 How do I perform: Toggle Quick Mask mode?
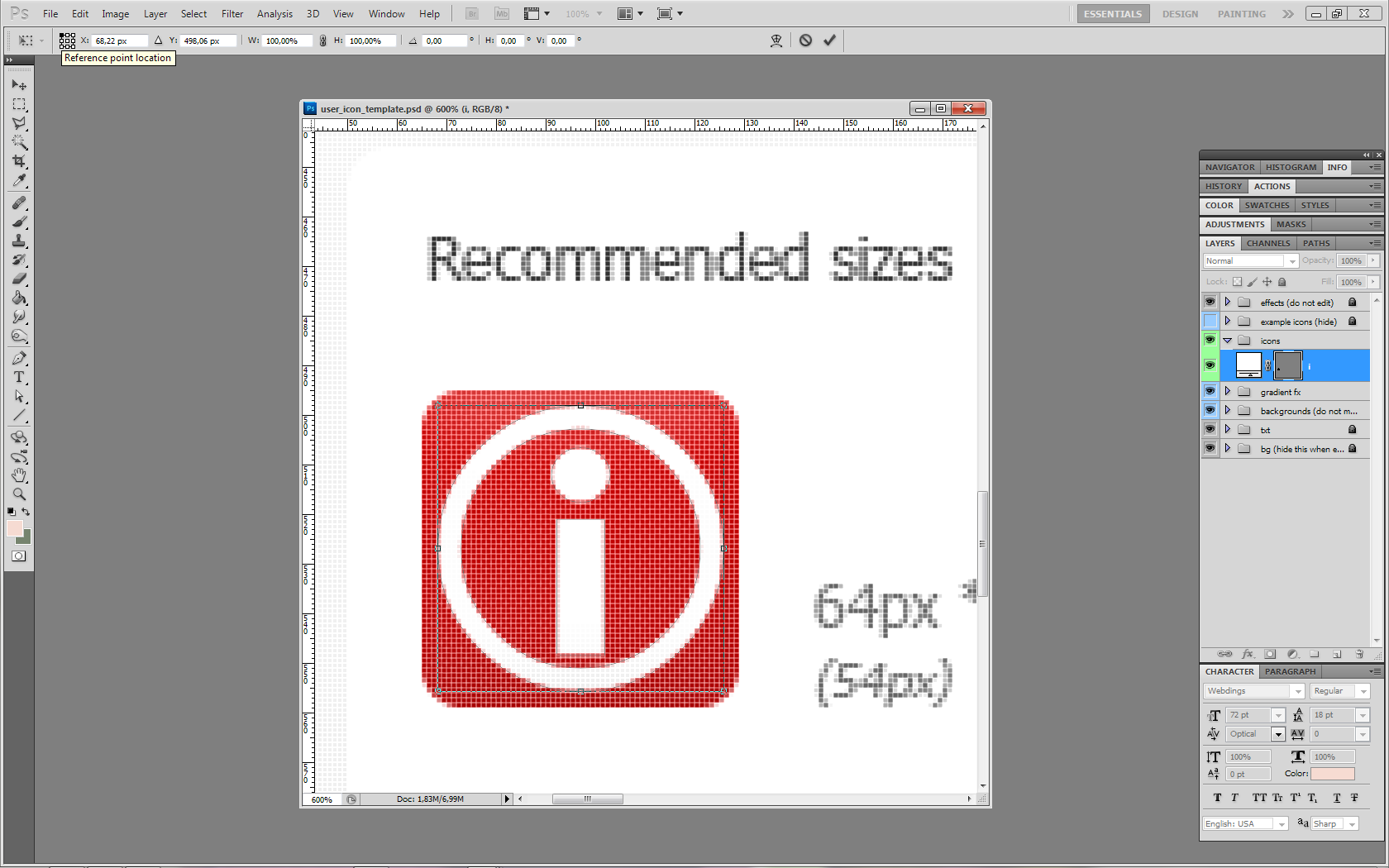(19, 556)
